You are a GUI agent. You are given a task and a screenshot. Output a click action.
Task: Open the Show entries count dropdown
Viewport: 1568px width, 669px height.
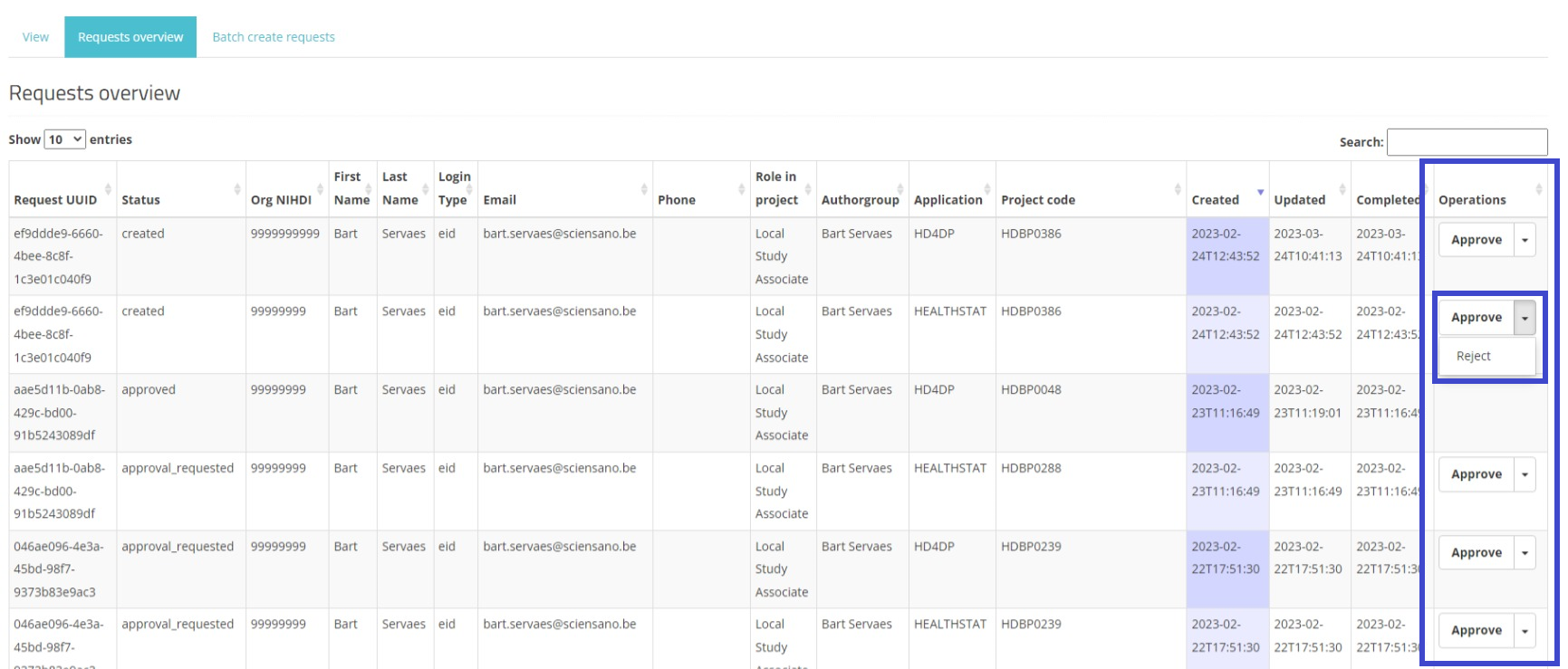(x=65, y=139)
